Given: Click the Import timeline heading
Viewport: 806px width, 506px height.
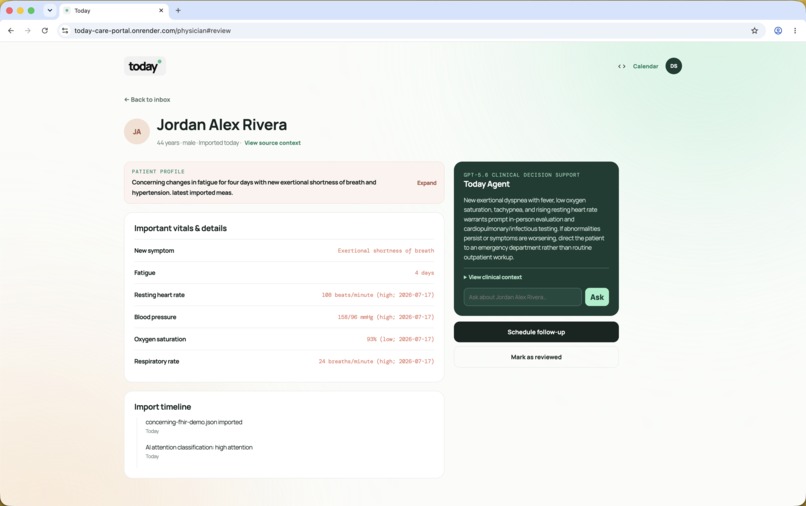Looking at the screenshot, I should tap(162, 407).
